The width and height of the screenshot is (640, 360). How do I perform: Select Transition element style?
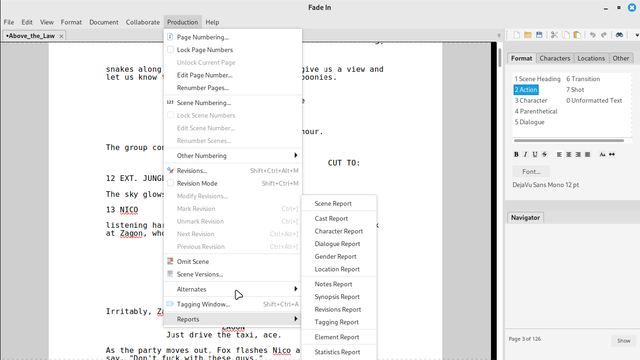pyautogui.click(x=583, y=79)
